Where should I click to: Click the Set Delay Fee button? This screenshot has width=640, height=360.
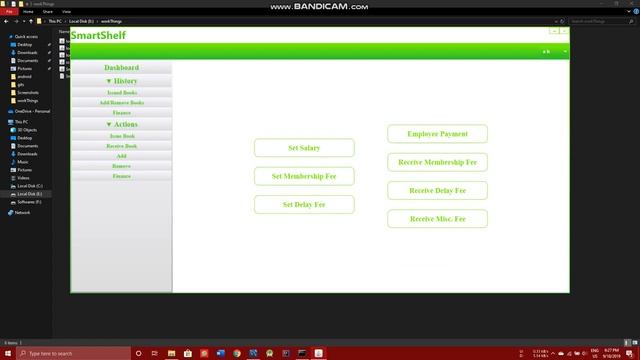point(304,204)
